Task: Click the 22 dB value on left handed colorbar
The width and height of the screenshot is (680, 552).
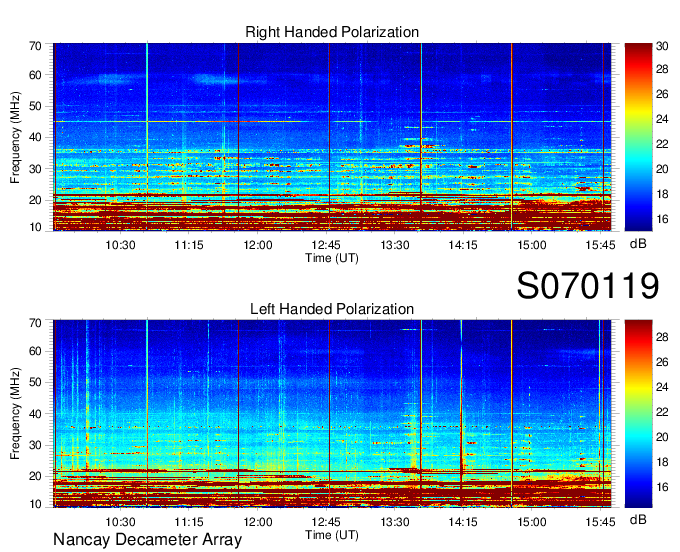Action: click(x=662, y=412)
